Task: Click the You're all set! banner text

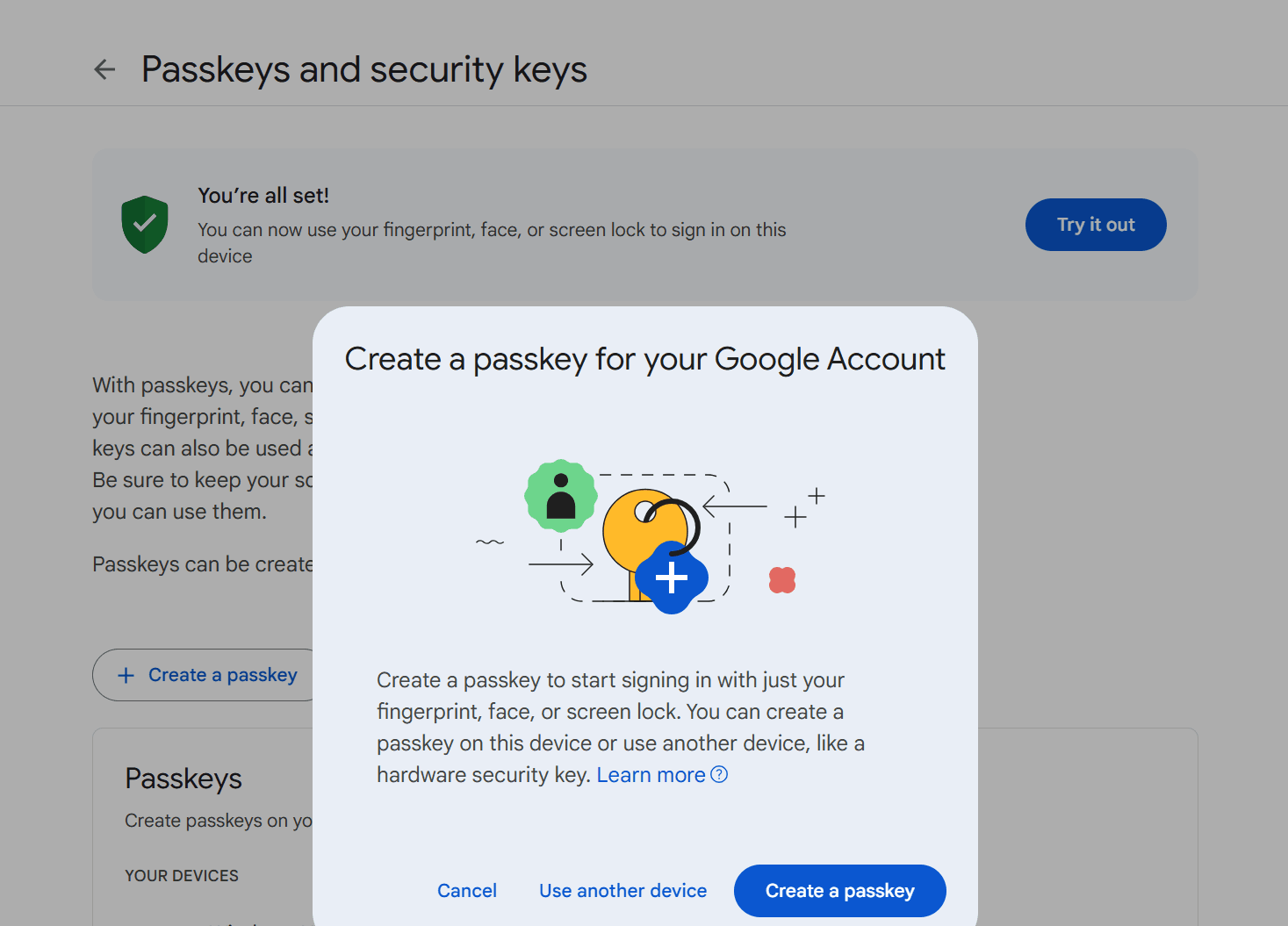Action: (x=263, y=196)
